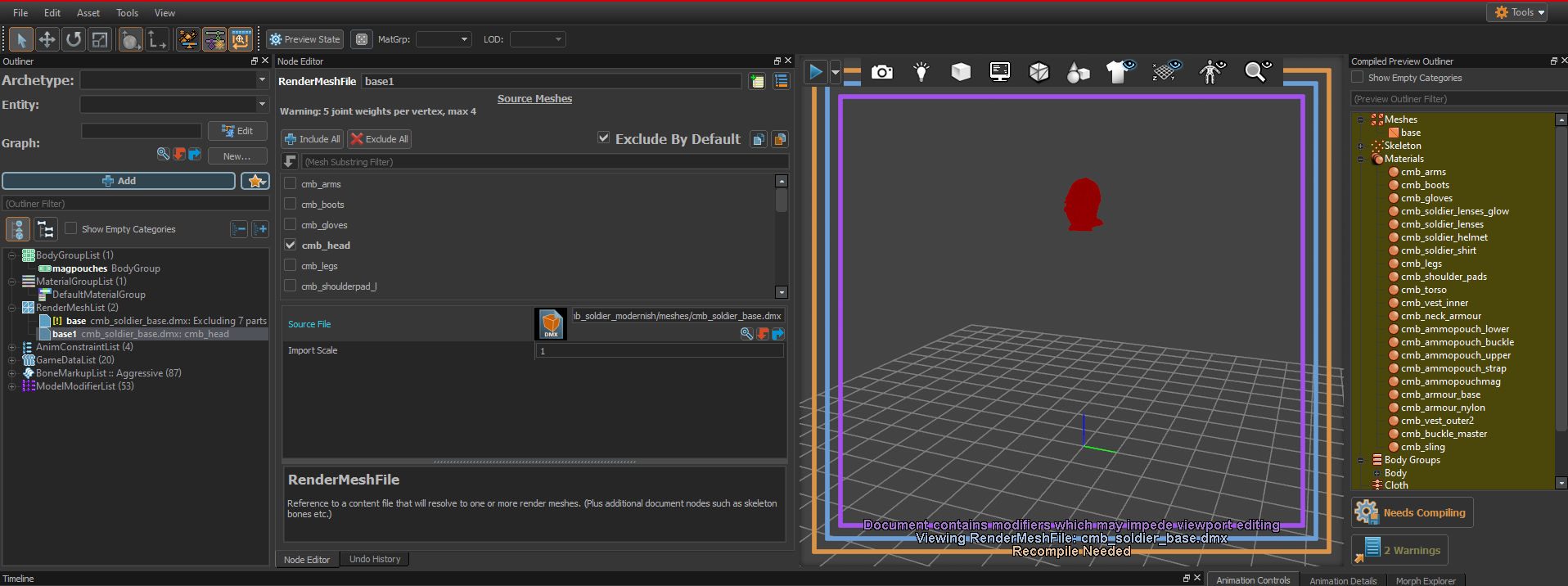Toggle the lightbulb lighting icon
Viewport: 1568px width, 586px height.
(921, 72)
